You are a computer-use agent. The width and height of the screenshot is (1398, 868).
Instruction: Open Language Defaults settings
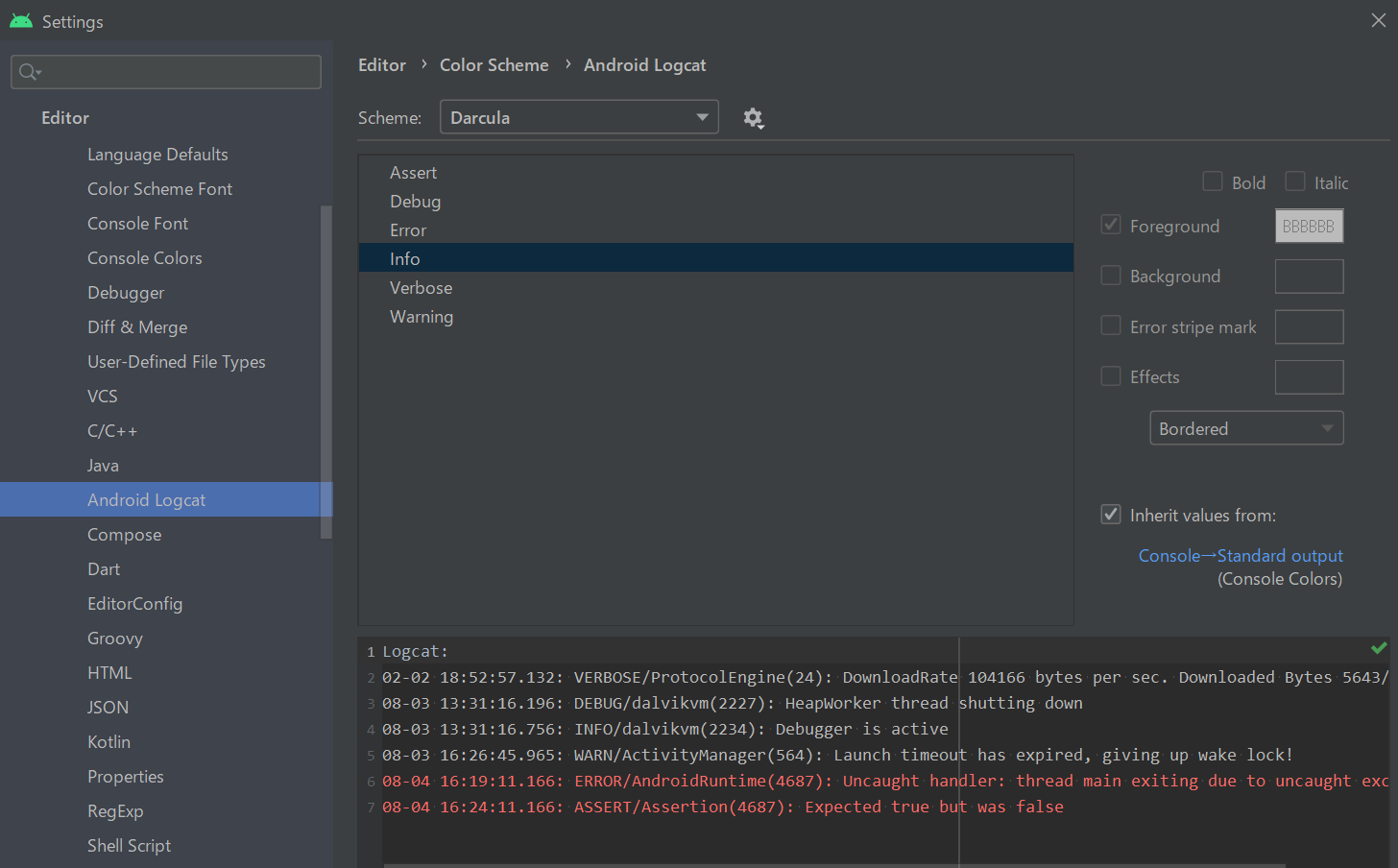click(157, 155)
